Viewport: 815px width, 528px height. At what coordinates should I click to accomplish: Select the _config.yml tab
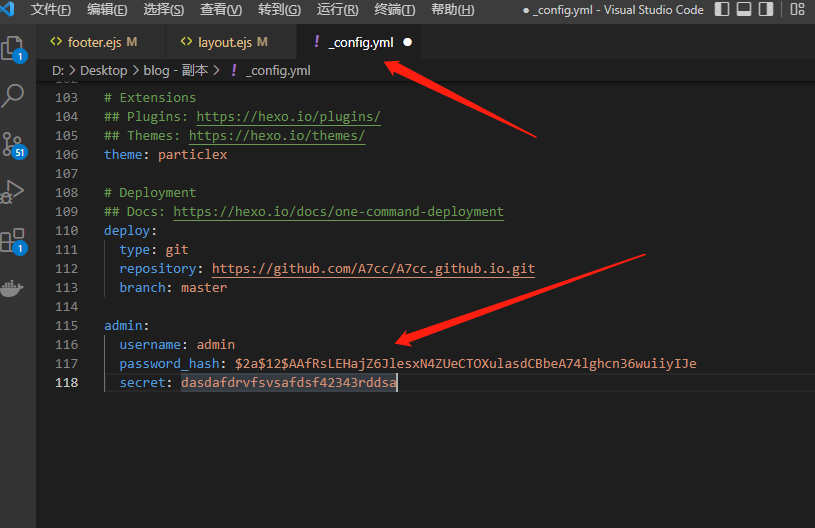[x=361, y=42]
